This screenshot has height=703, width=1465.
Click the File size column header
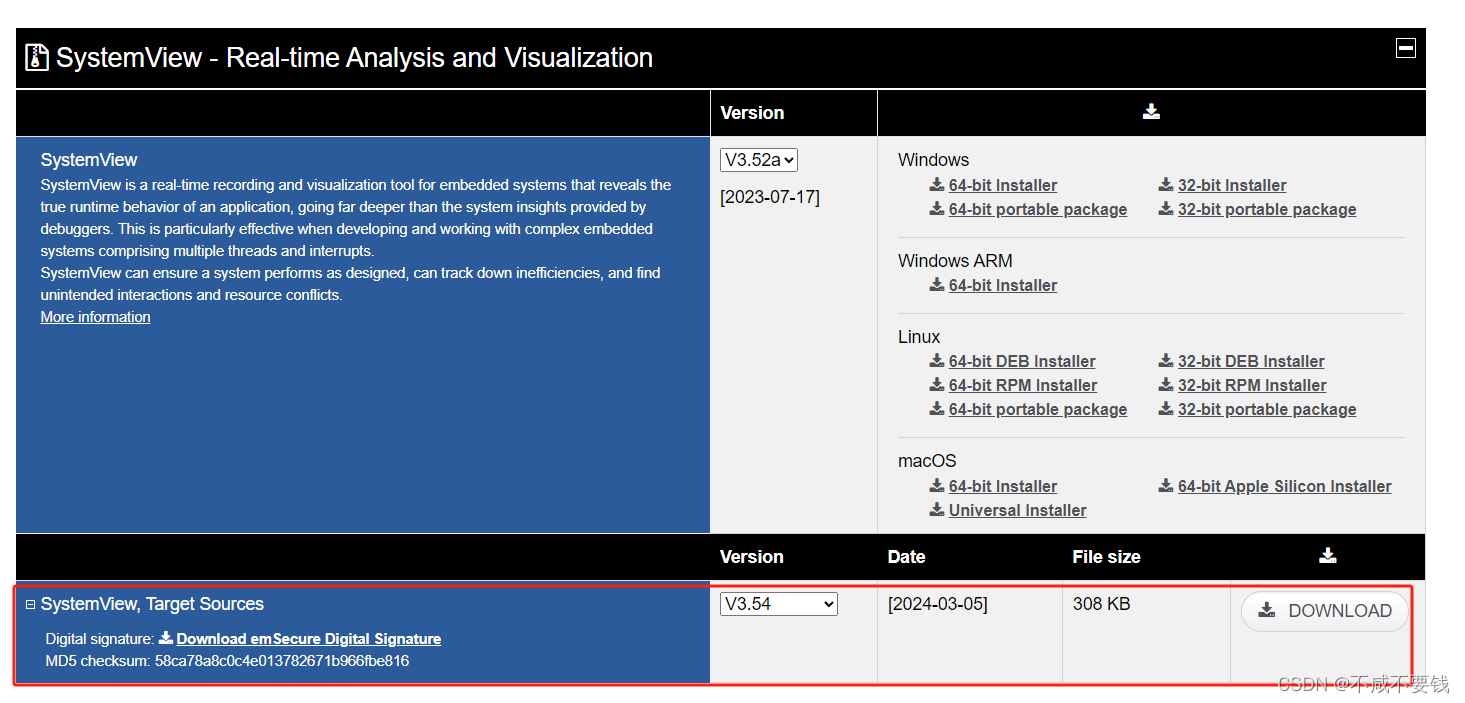(x=1106, y=557)
